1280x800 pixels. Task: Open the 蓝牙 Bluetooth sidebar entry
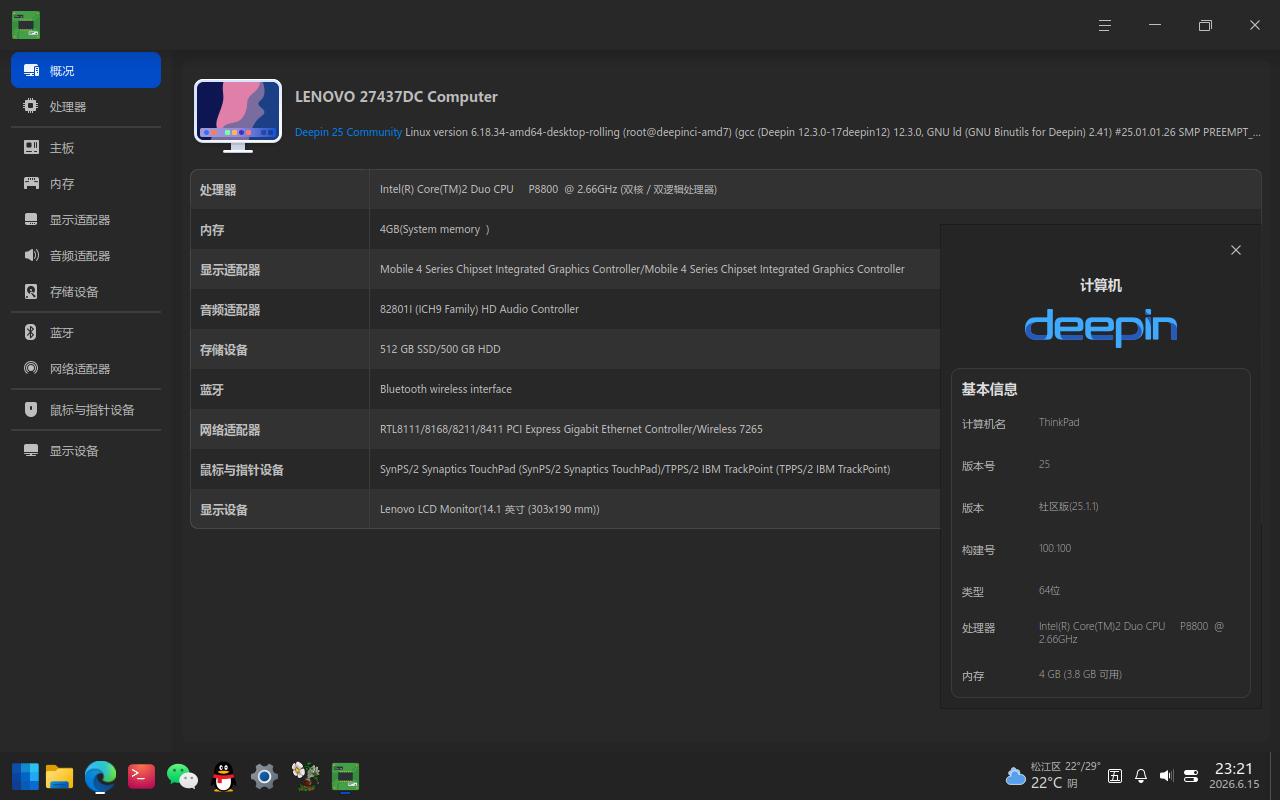pos(86,332)
